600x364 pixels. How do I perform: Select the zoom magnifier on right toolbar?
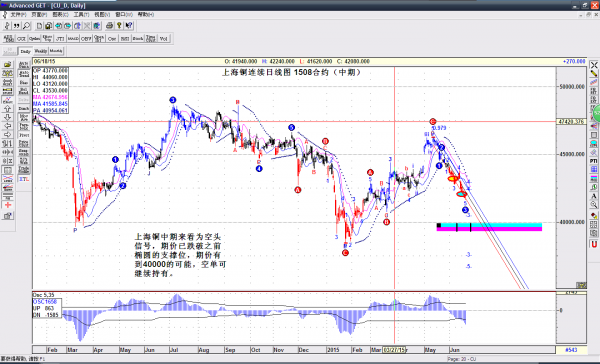tap(594, 205)
